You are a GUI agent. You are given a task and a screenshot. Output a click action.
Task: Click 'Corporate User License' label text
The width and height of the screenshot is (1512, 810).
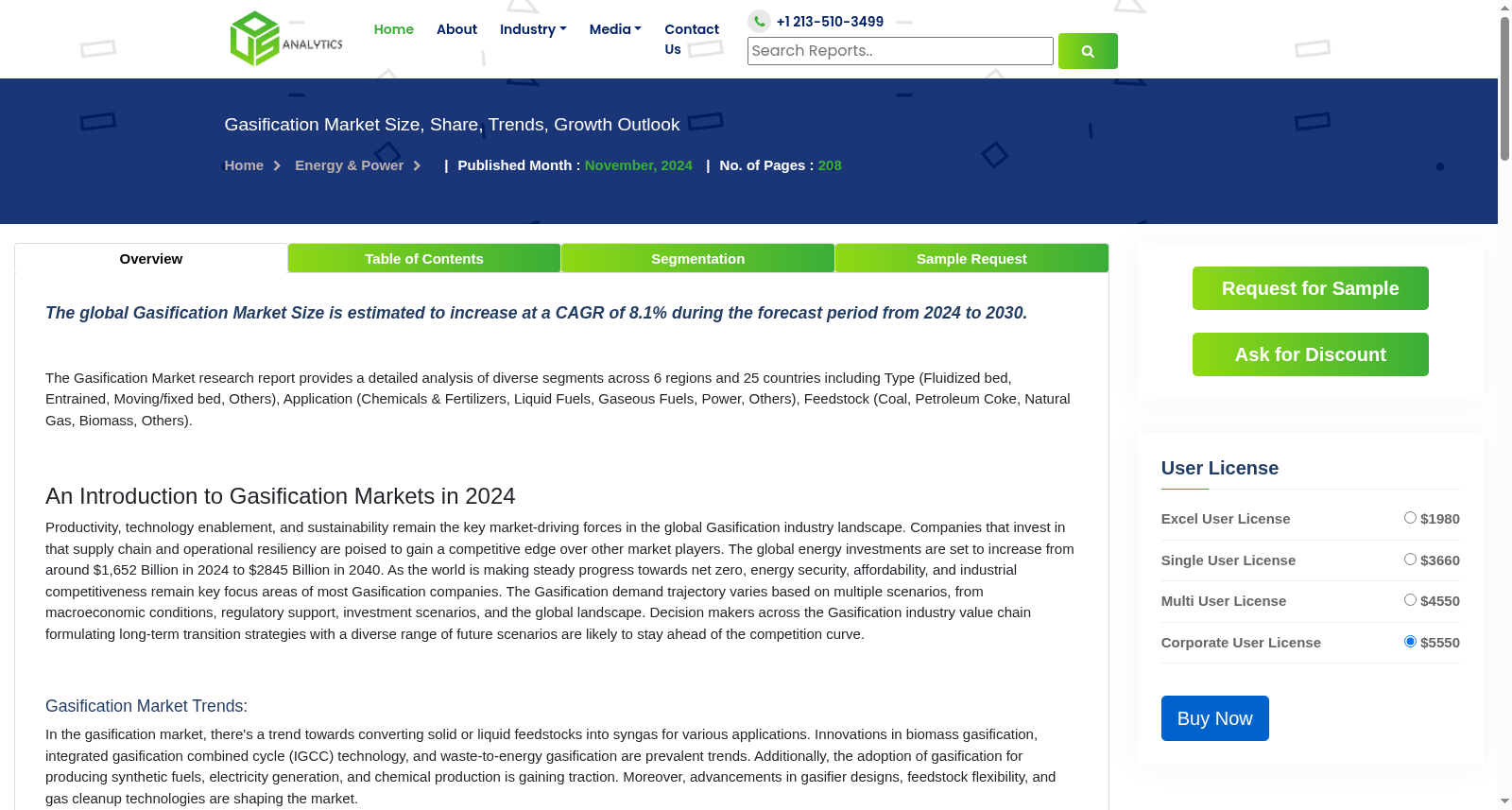pyautogui.click(x=1241, y=643)
